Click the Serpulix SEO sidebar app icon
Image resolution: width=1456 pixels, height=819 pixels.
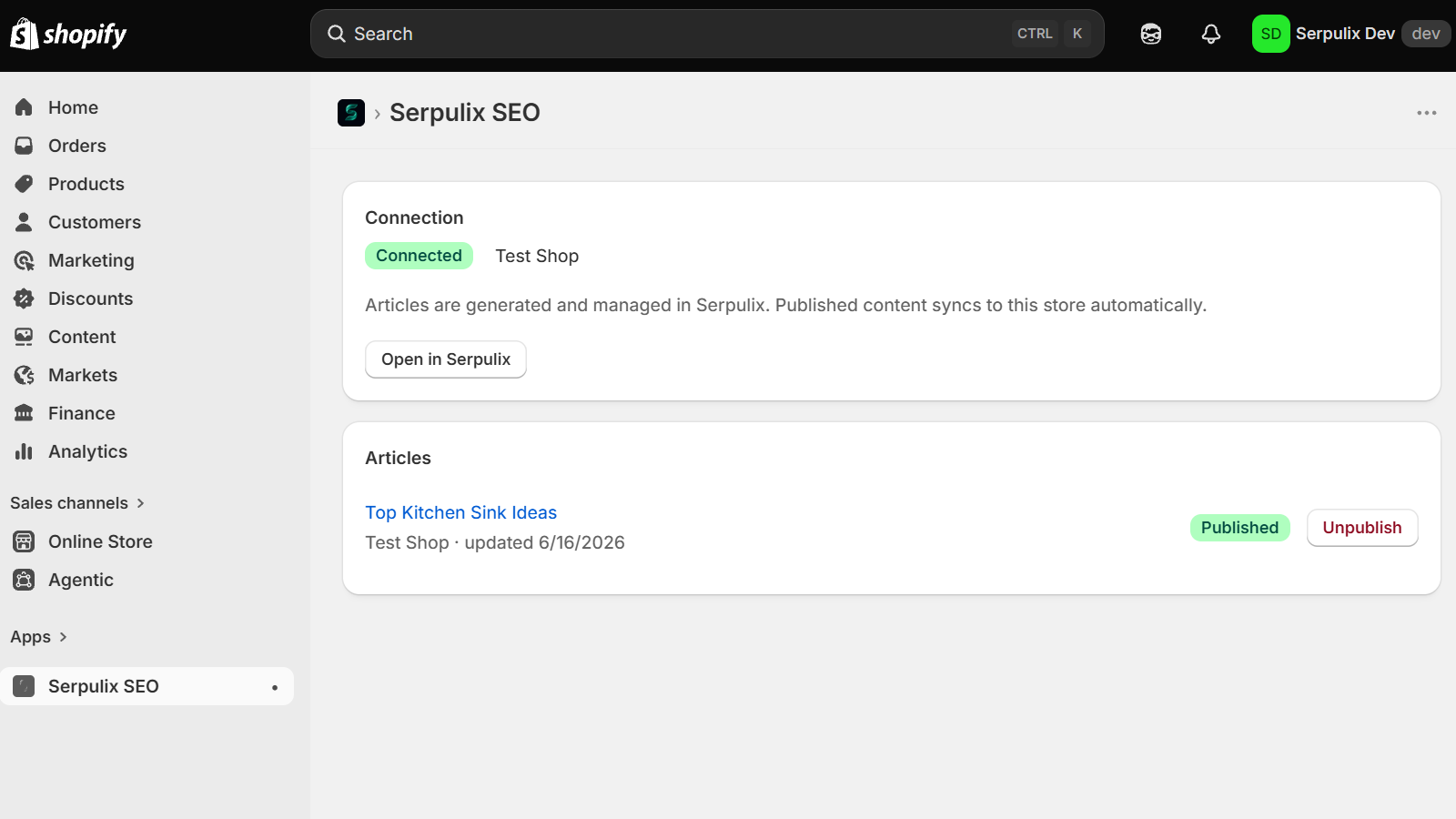tap(25, 686)
